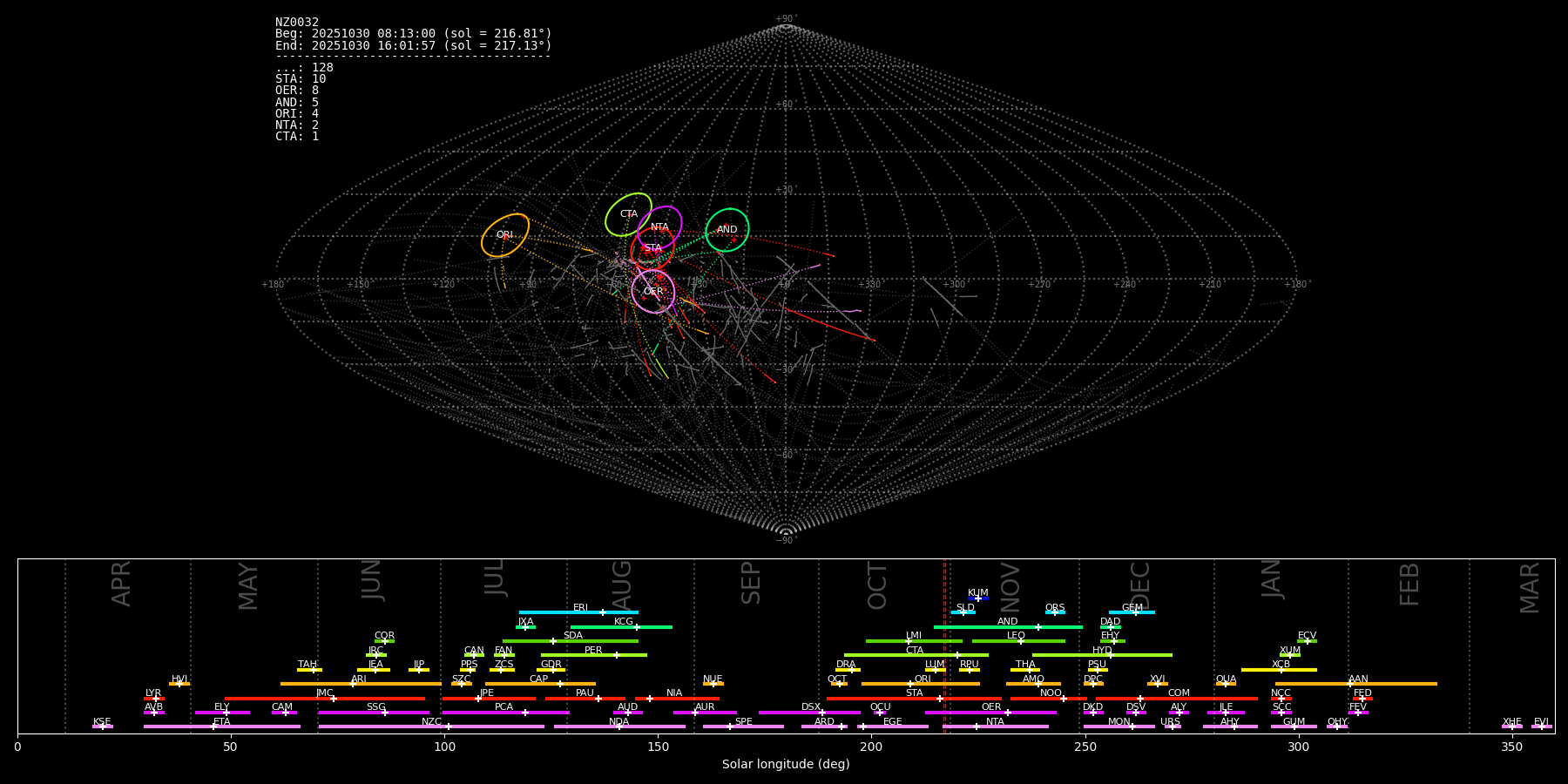Click the 'ORI: 4' legend count

pos(297,113)
